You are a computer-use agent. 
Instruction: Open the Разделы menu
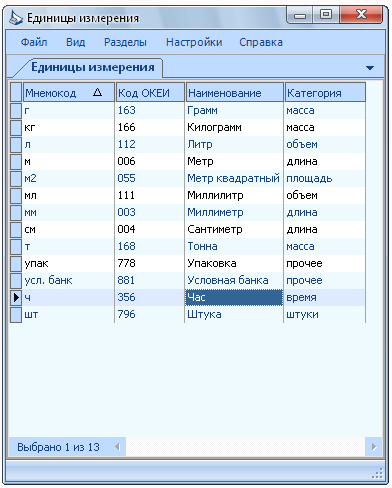coord(125,42)
